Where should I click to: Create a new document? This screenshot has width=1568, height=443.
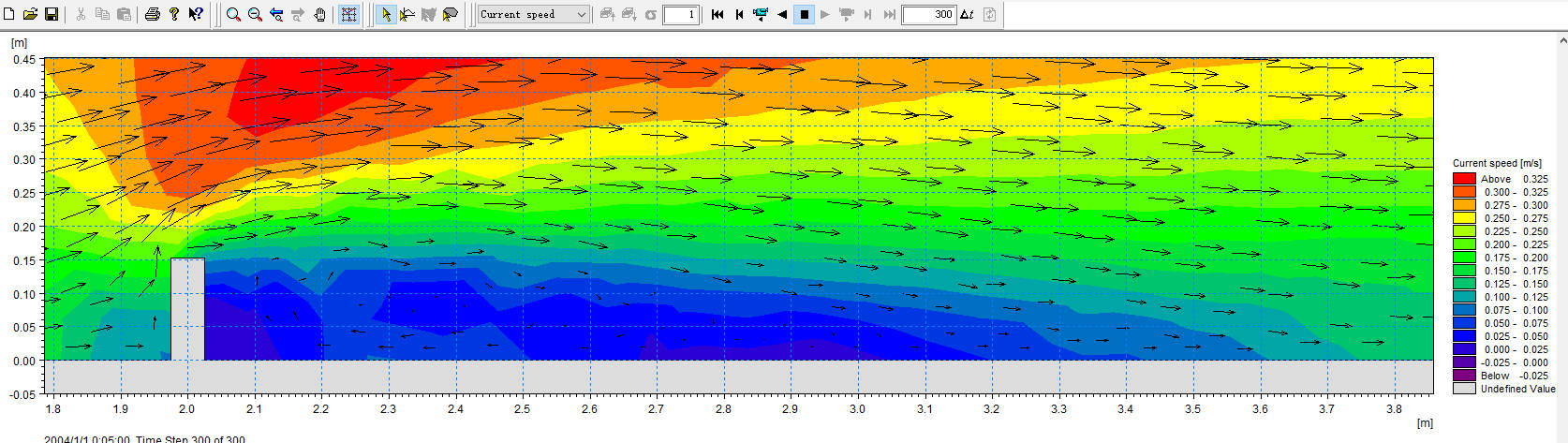pyautogui.click(x=9, y=14)
